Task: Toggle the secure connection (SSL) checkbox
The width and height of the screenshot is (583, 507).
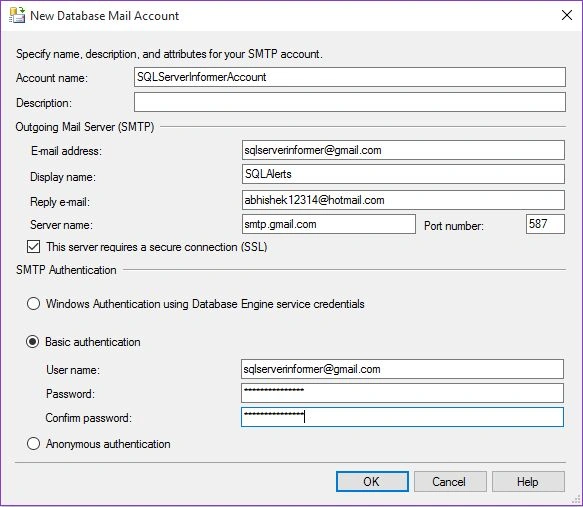Action: [x=33, y=247]
